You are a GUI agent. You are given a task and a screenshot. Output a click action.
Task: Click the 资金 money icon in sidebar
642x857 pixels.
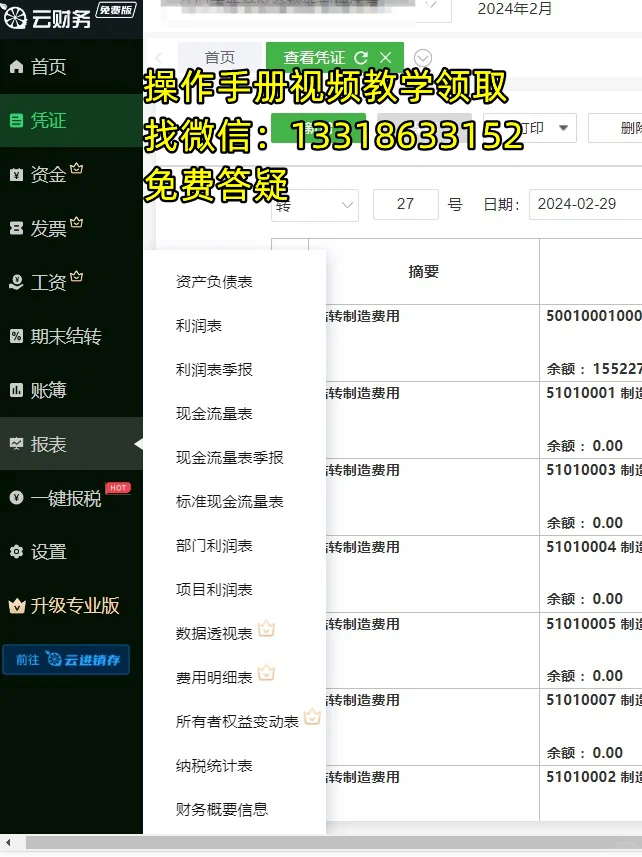(16, 174)
